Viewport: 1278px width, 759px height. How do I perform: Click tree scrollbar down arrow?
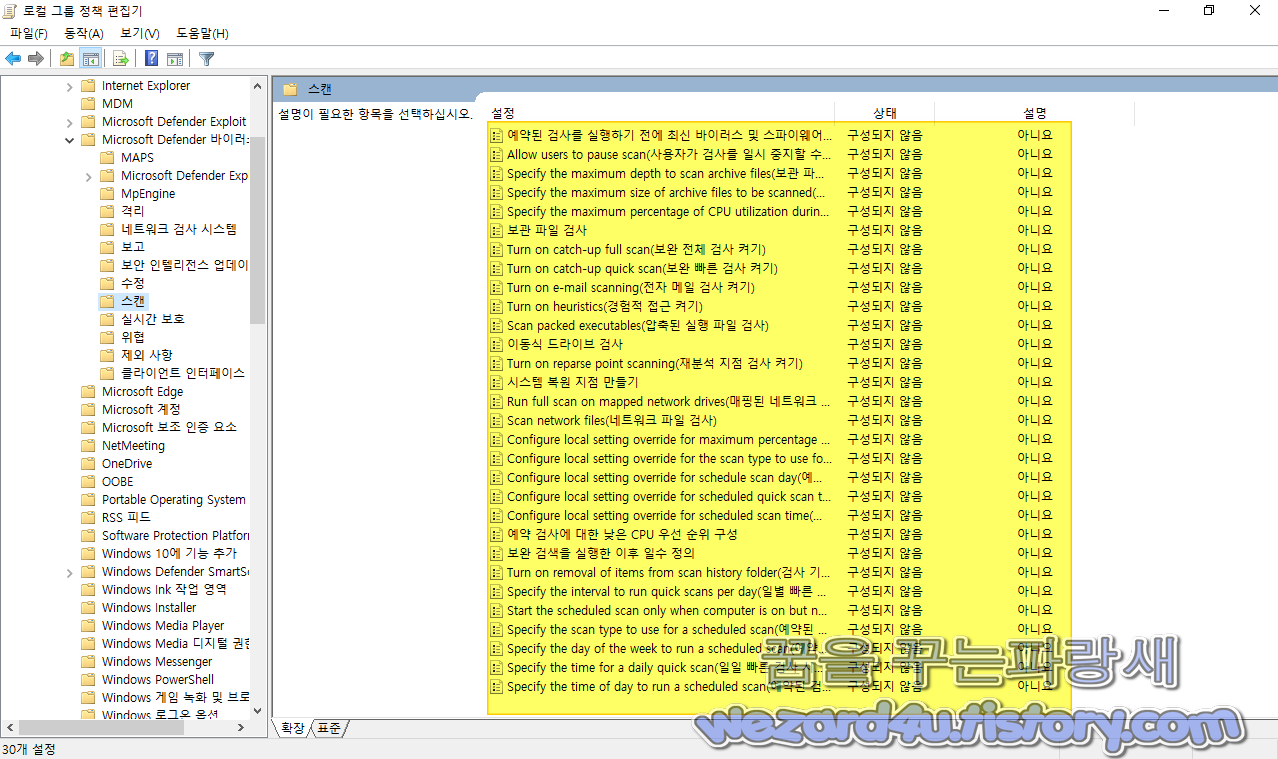(x=258, y=711)
